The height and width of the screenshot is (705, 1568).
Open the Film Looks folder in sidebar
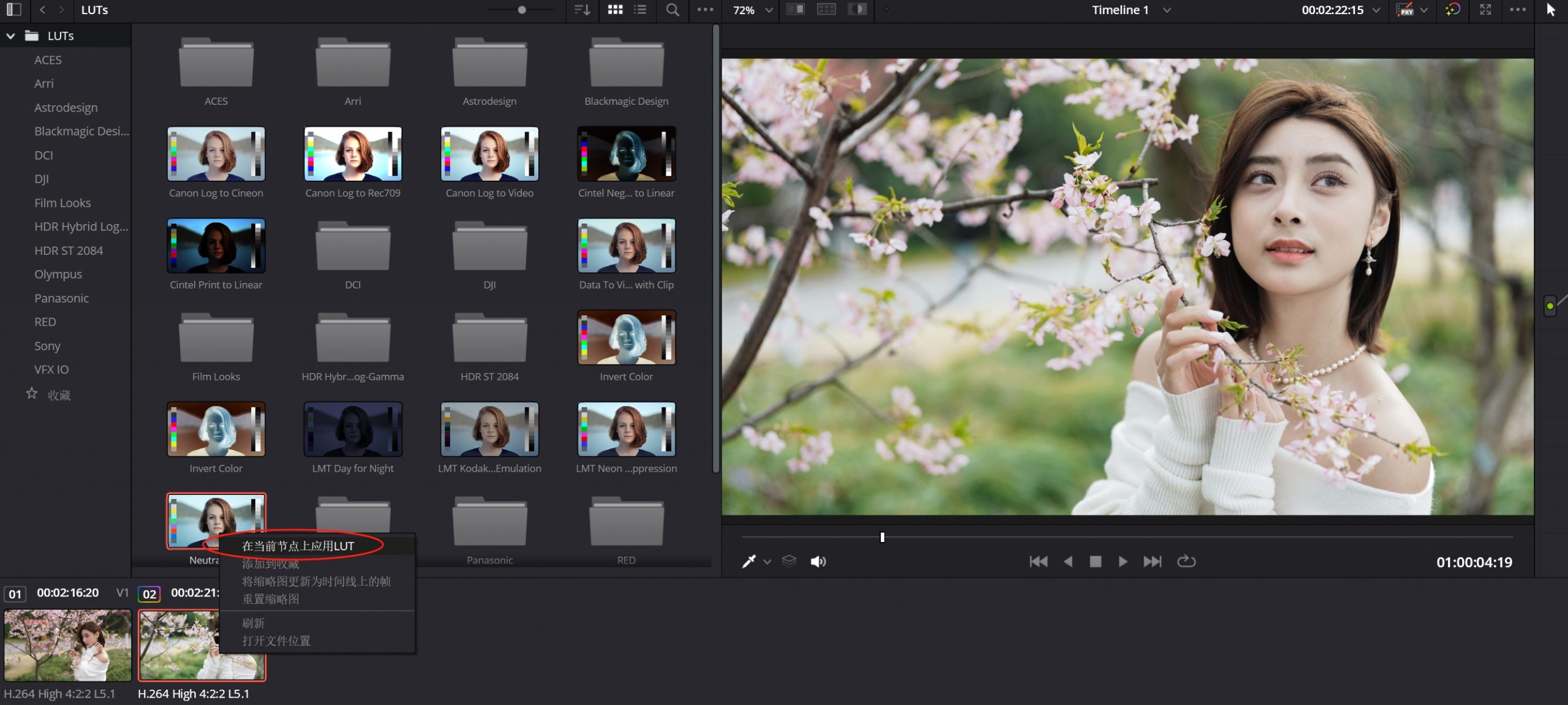(62, 203)
